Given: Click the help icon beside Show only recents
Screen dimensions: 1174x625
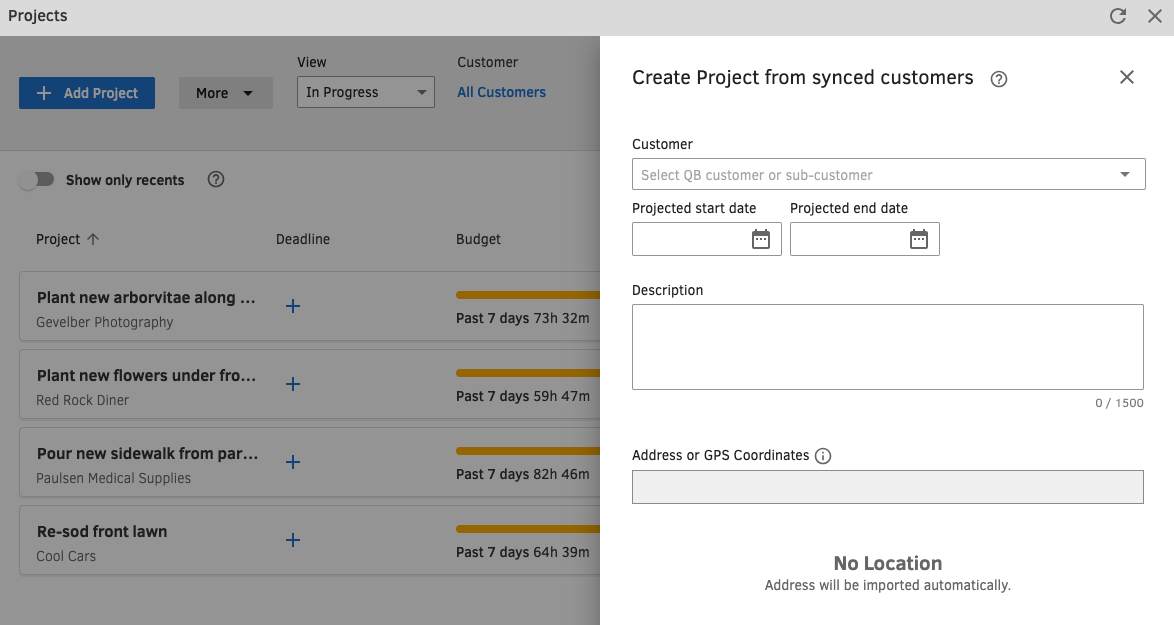Looking at the screenshot, I should tap(216, 180).
